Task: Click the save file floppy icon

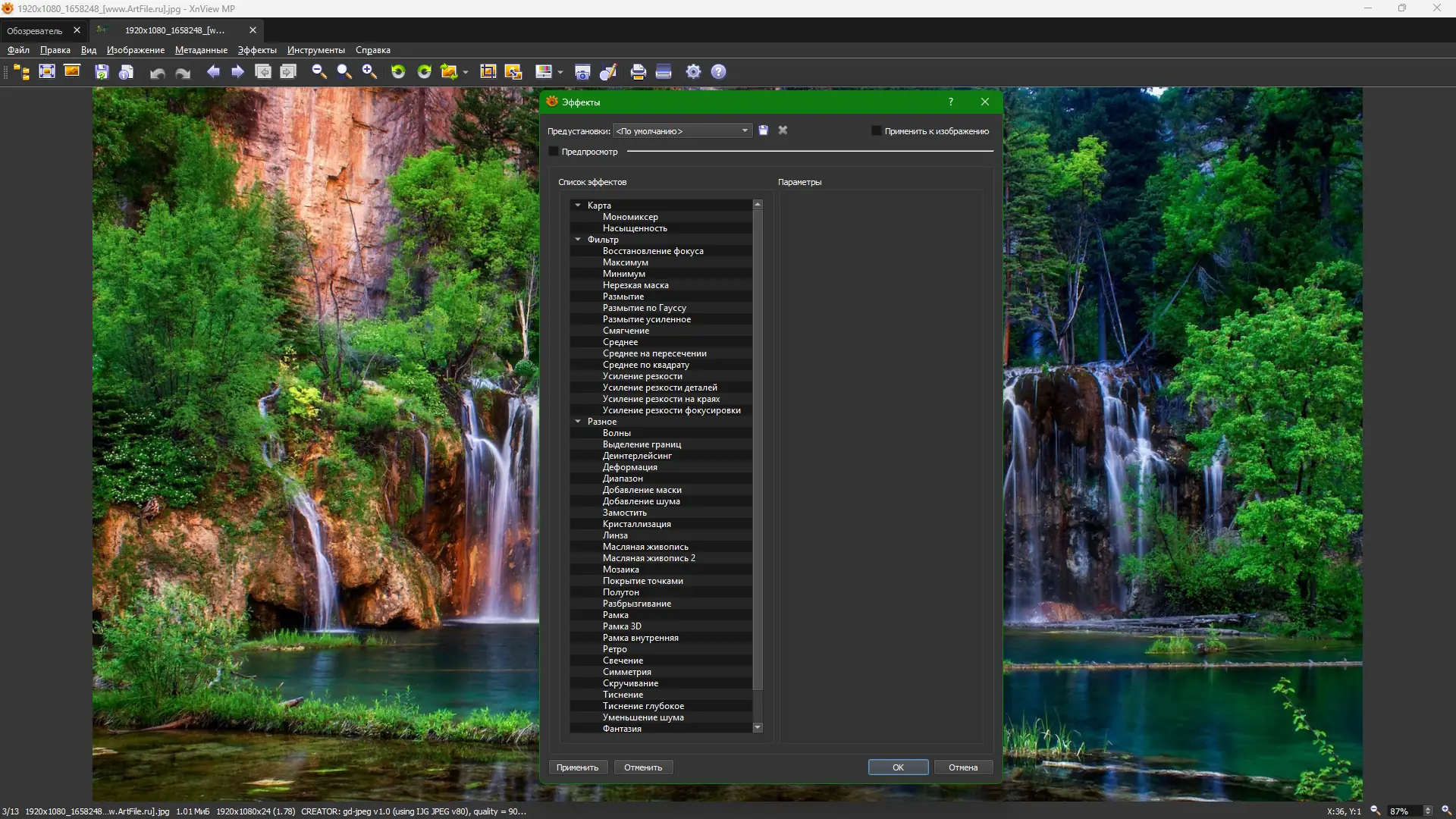Action: (102, 71)
